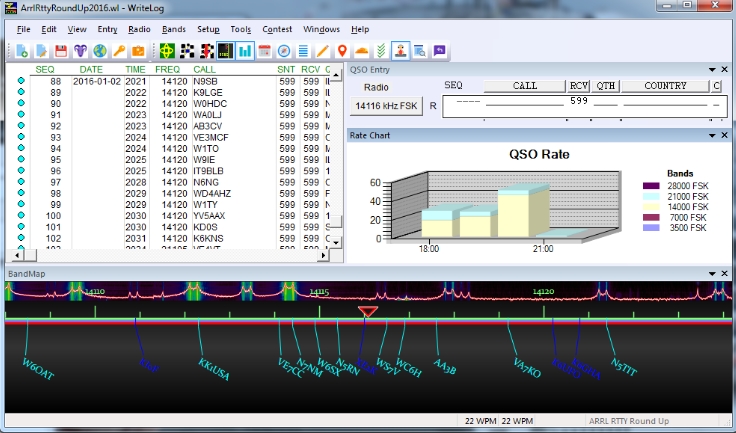736x433 pixels.
Task: Click the orange key icon
Action: (119, 51)
